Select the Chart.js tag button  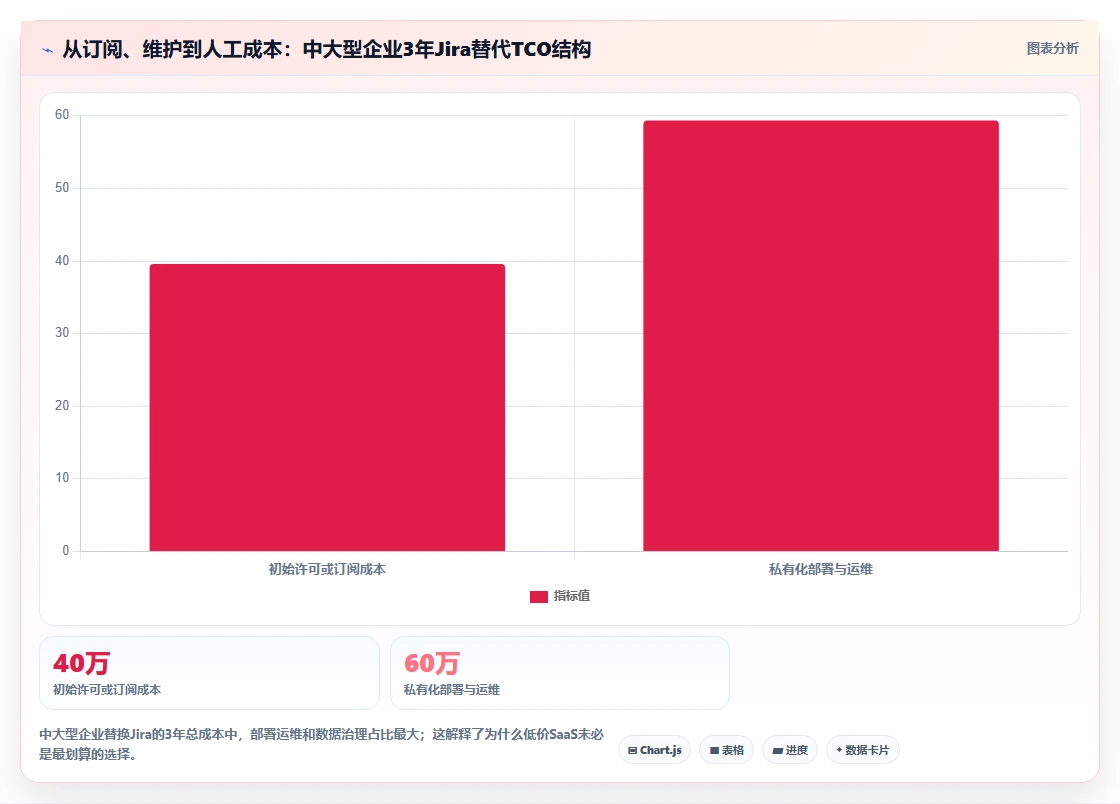(654, 750)
